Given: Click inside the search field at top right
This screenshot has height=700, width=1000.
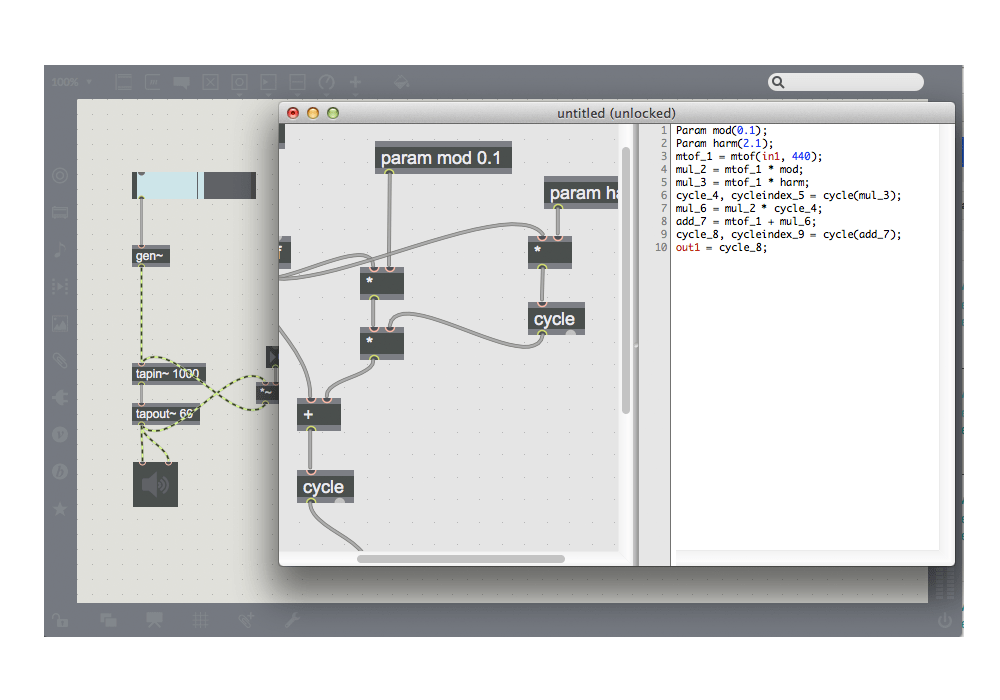Looking at the screenshot, I should coord(850,81).
